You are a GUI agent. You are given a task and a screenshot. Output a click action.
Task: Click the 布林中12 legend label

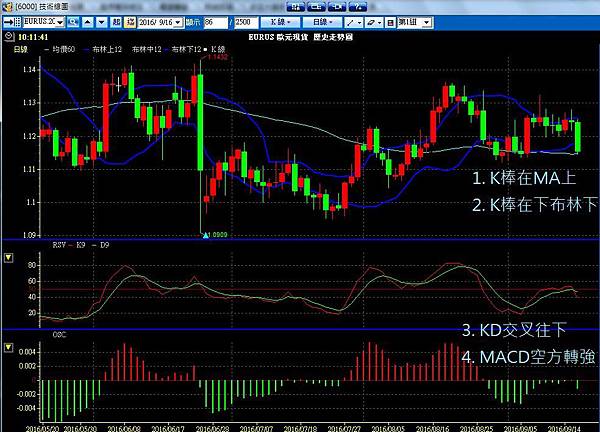(x=146, y=49)
